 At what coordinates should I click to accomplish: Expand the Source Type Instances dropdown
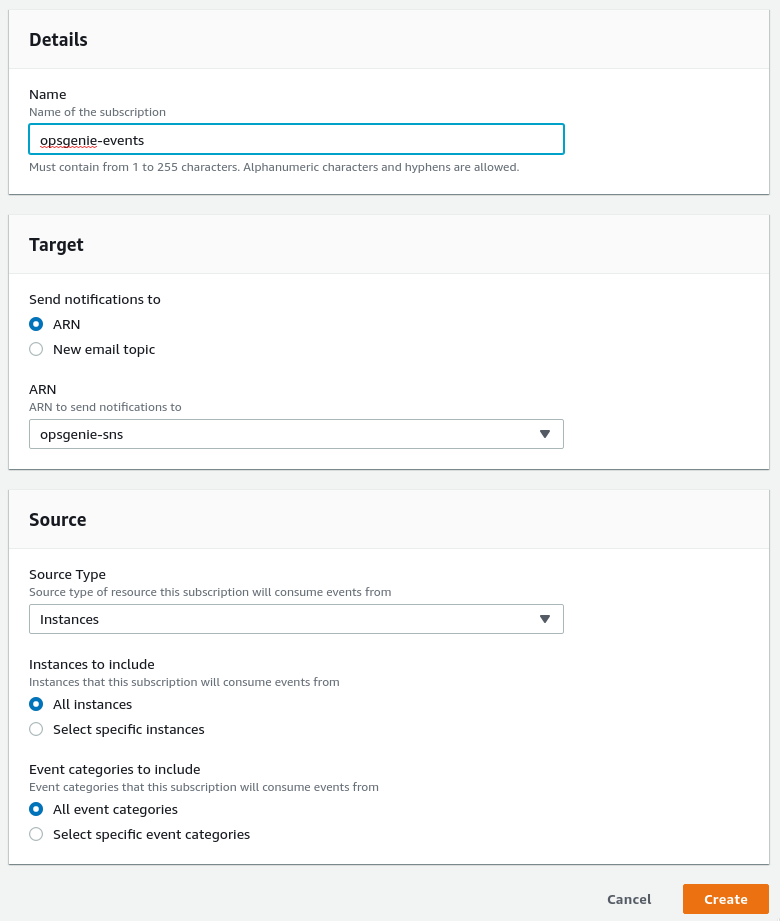pyautogui.click(x=297, y=619)
